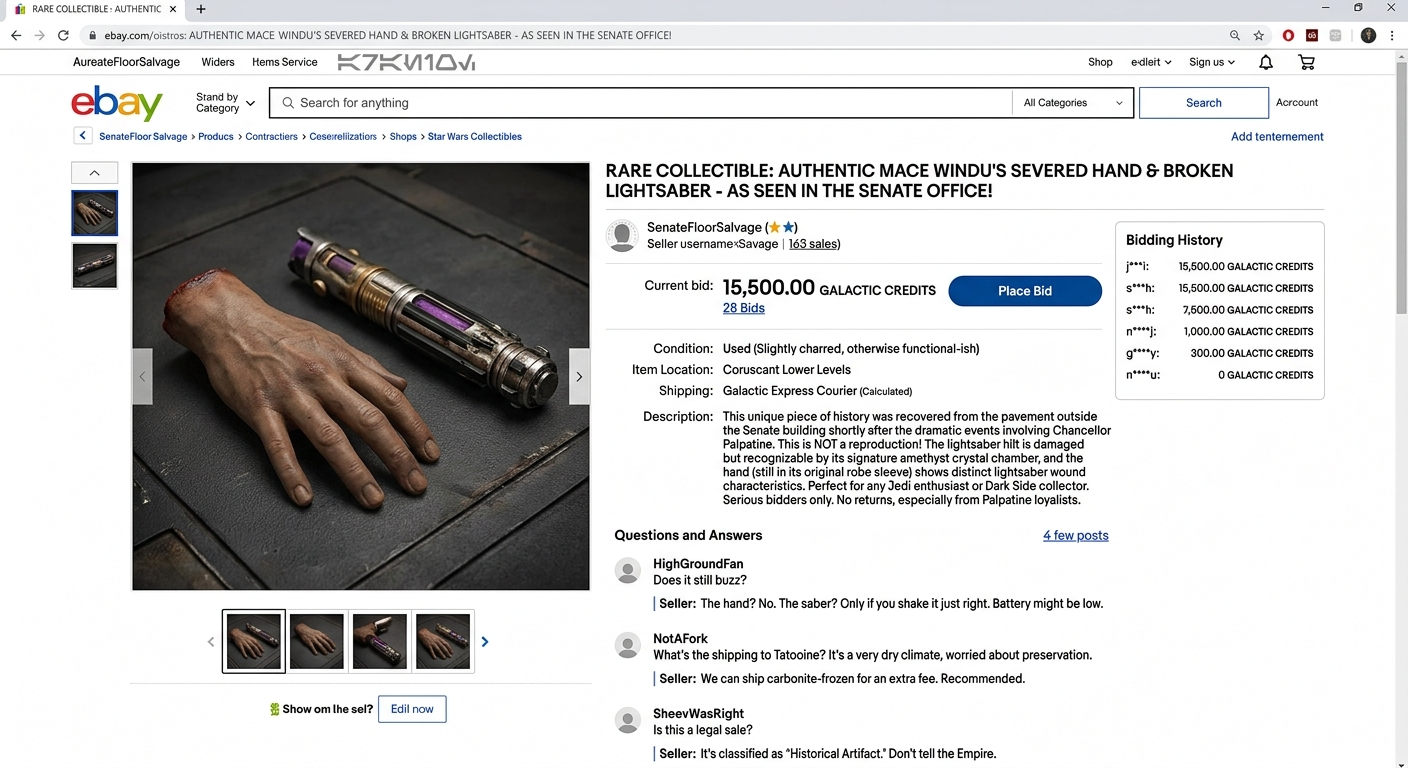
Task: Open Star Wars Collectibles breadcrumb
Action: 475,136
